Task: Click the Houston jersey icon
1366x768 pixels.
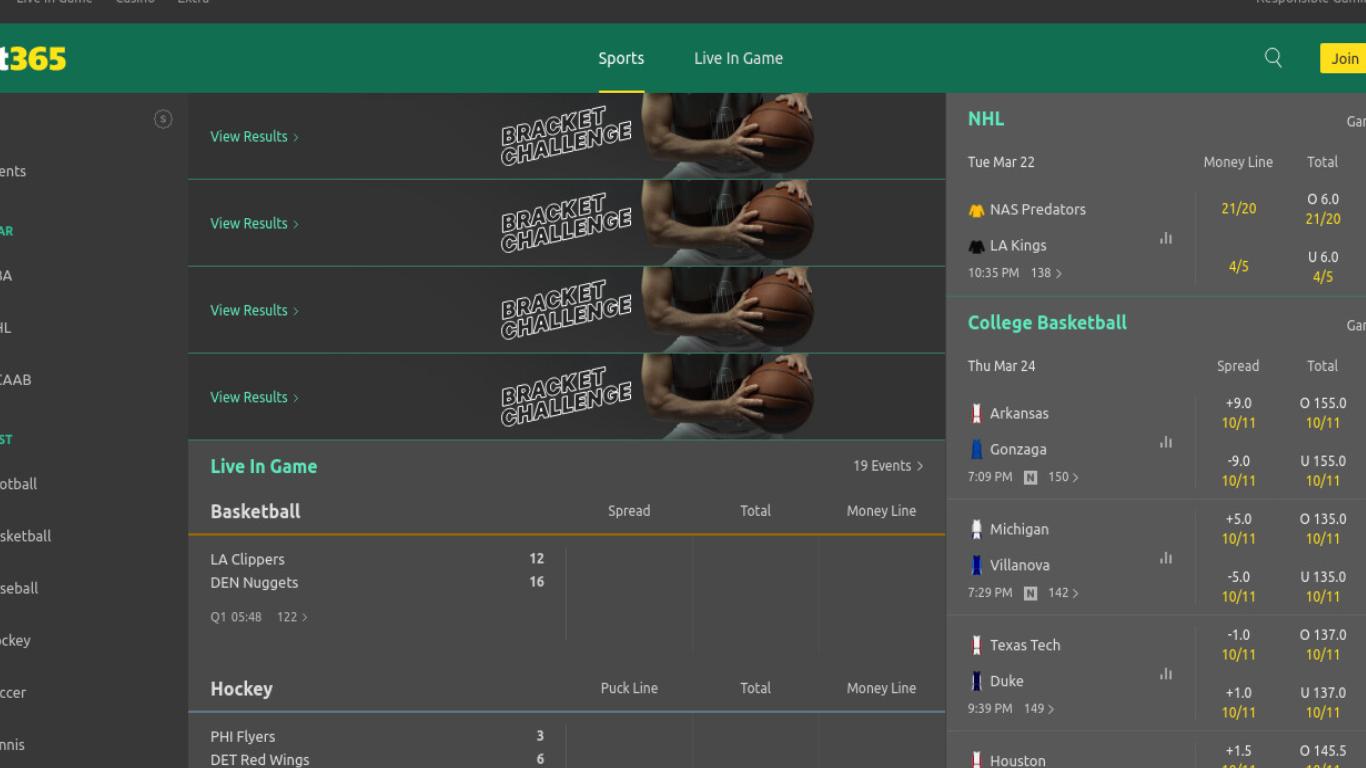Action: point(976,760)
